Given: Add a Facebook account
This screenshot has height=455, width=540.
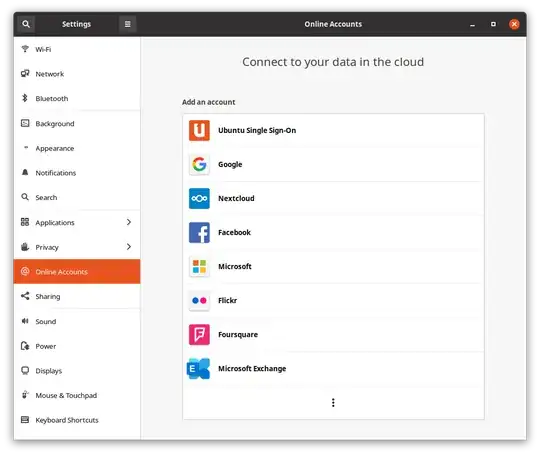Looking at the screenshot, I should point(333,232).
